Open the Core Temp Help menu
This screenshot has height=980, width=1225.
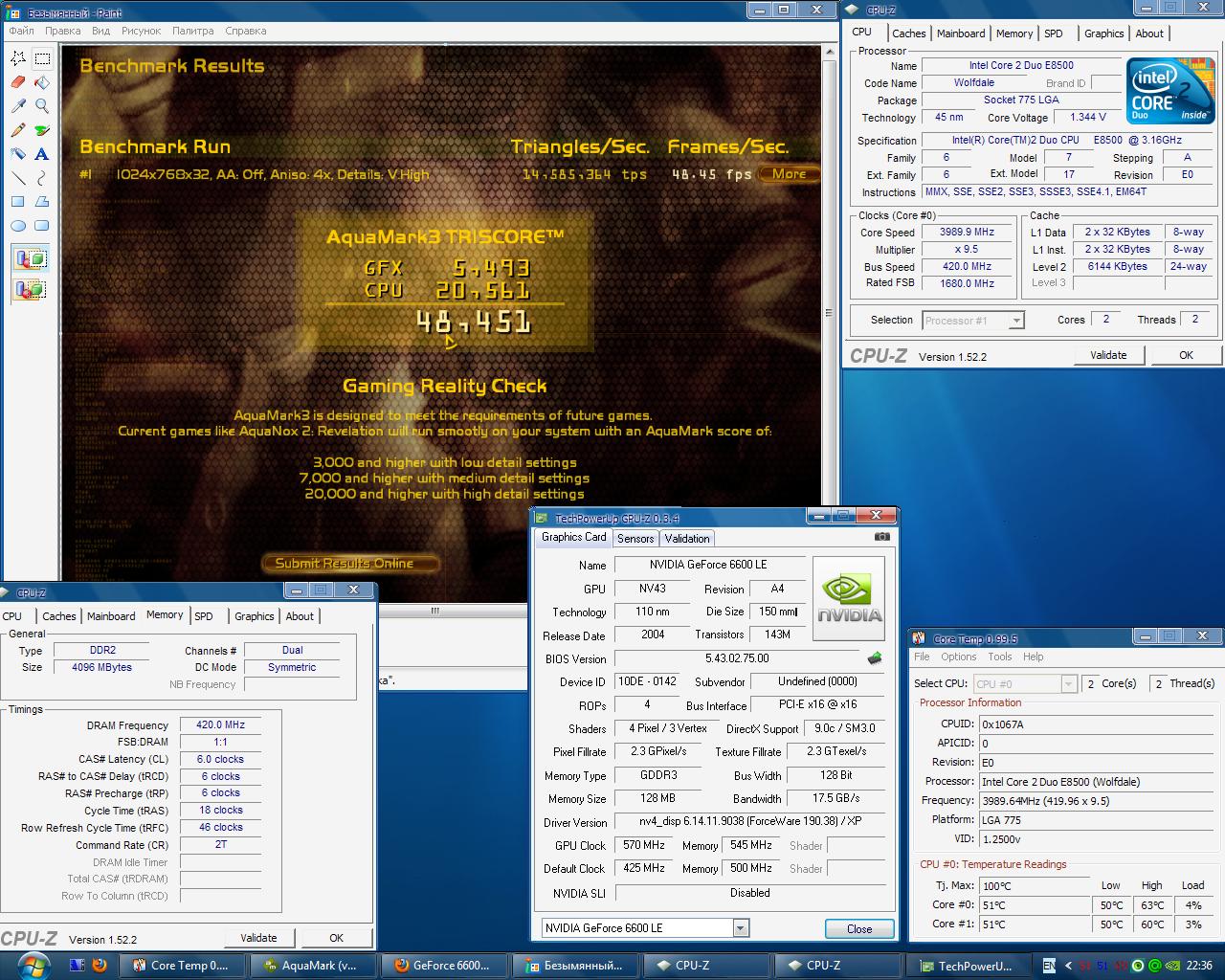(1034, 657)
